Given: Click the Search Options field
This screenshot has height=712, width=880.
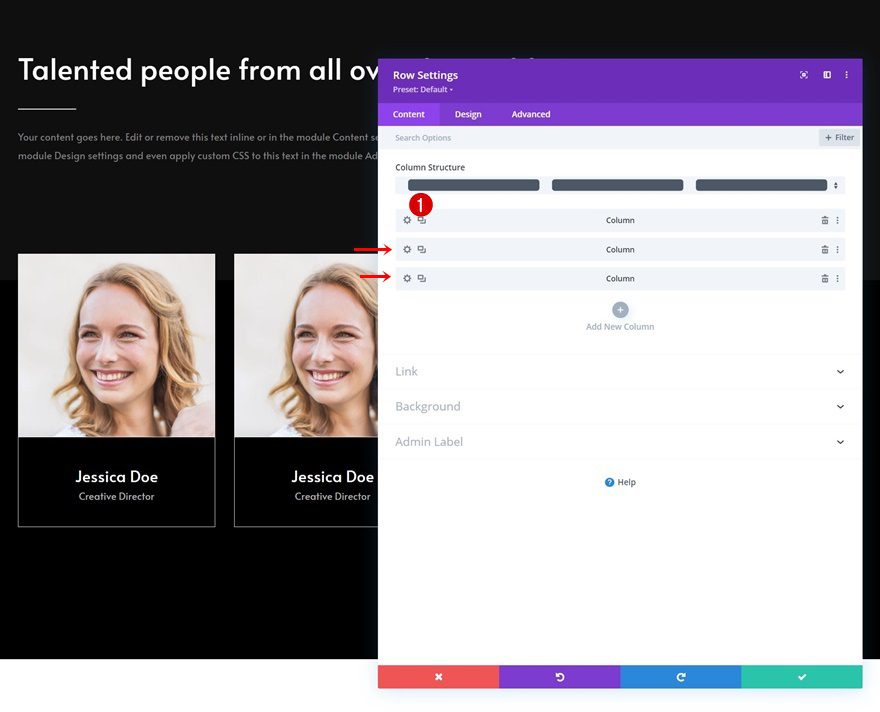Looking at the screenshot, I should click(x=500, y=137).
